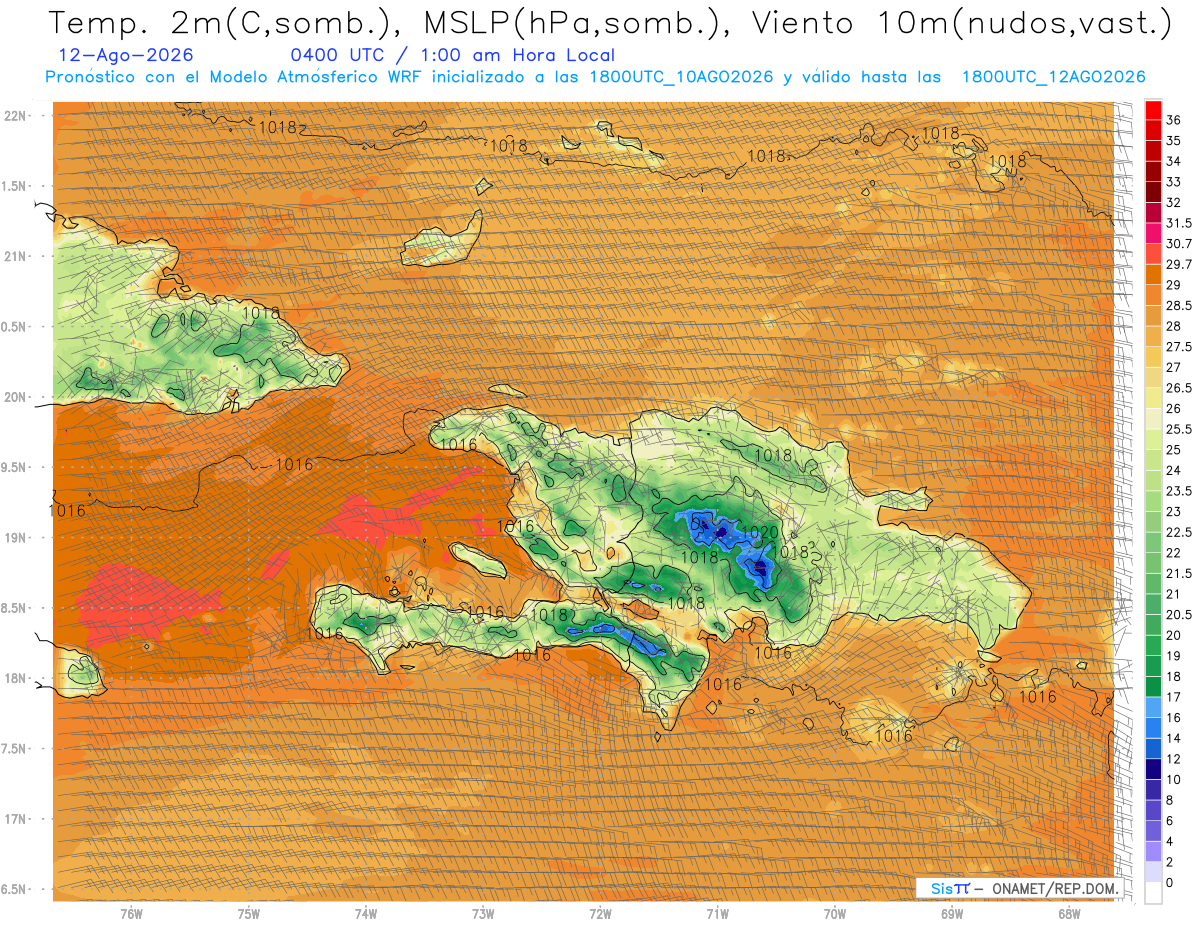
Task: Click the map title starting with "Temp. 2m(C,somb.)"
Action: coord(610,22)
